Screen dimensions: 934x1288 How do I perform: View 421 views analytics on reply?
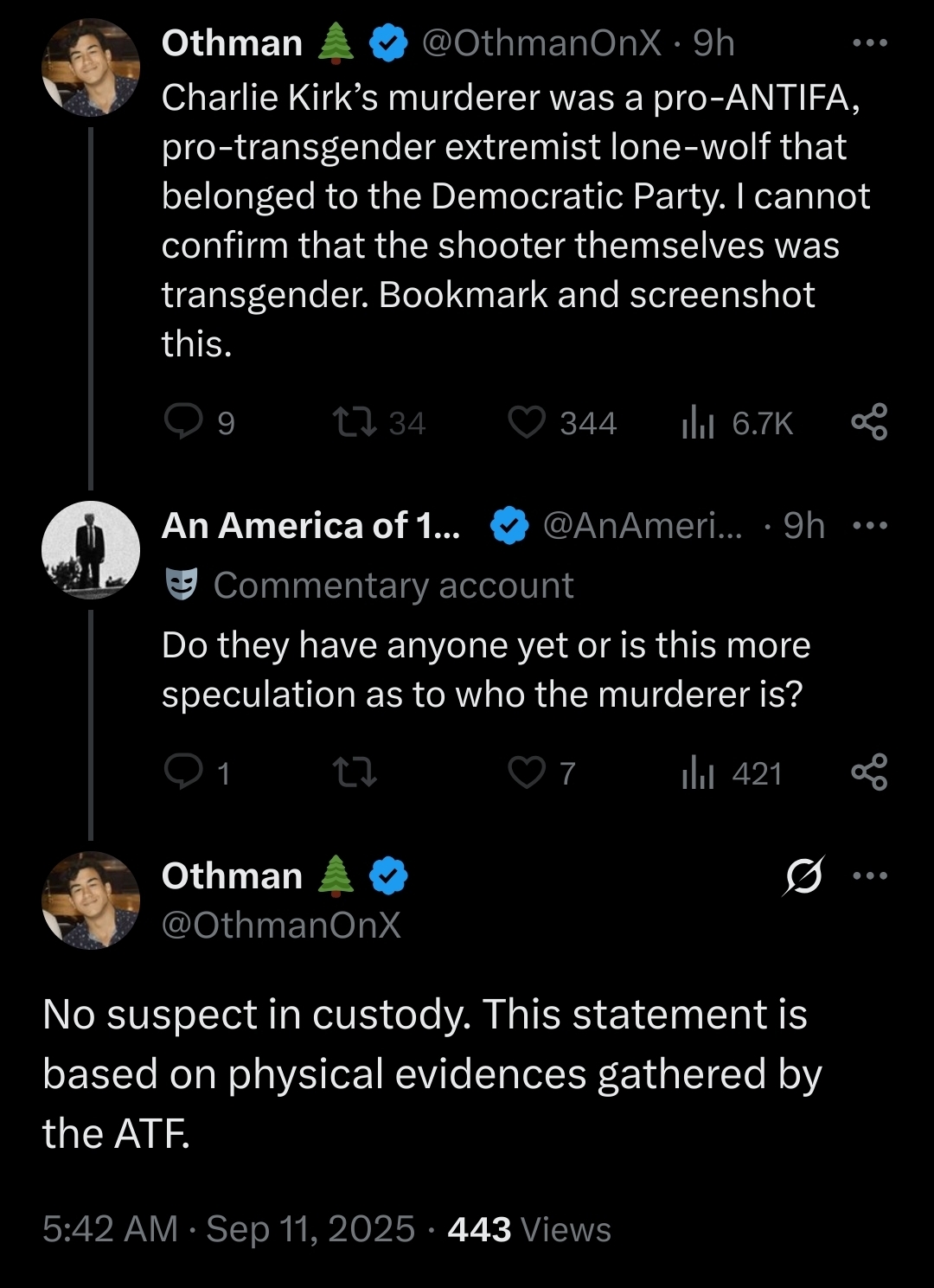697,772
